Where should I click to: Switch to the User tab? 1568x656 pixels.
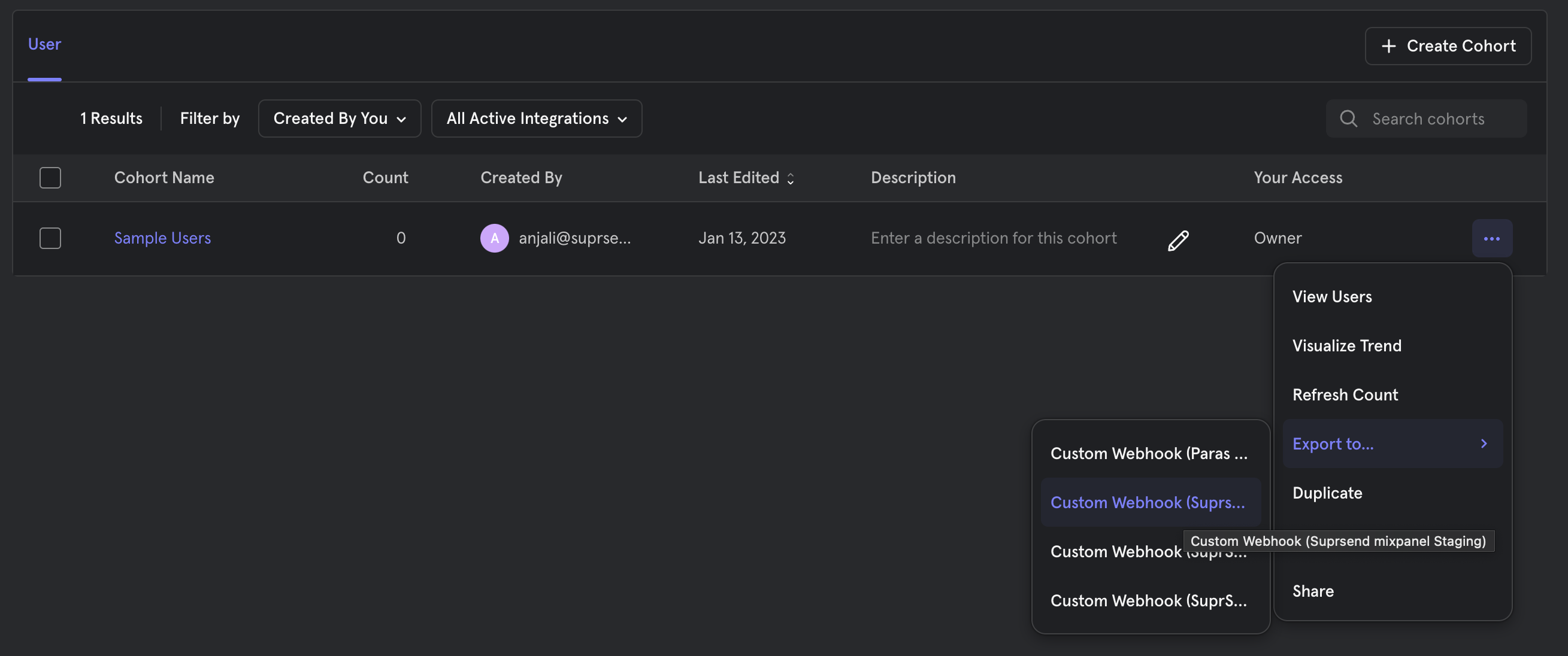click(44, 44)
